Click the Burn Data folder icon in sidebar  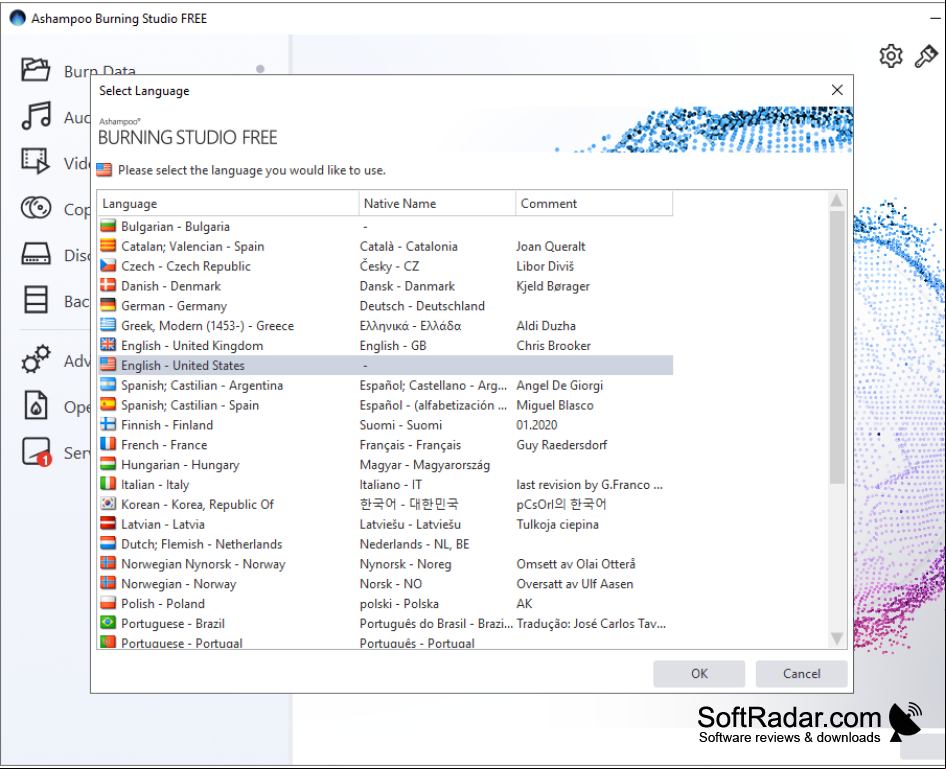click(x=36, y=69)
